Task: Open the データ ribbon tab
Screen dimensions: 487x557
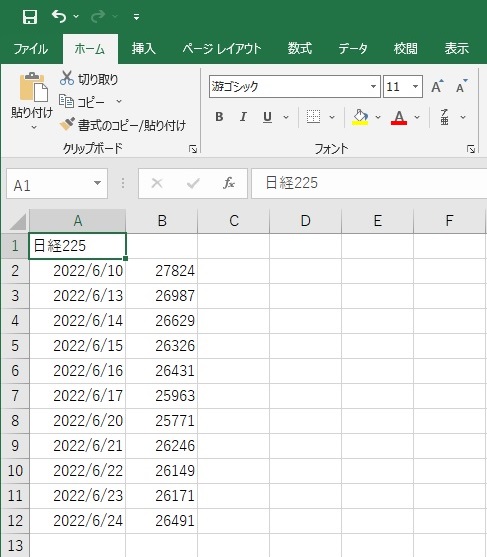Action: [x=353, y=49]
